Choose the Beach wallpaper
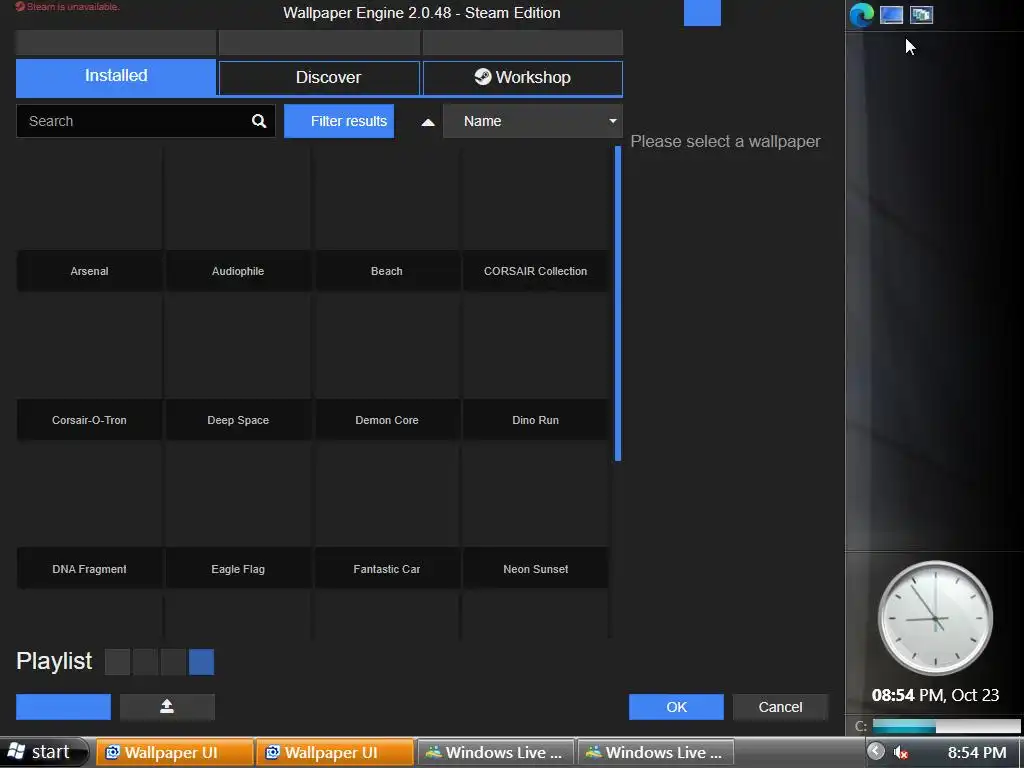1024x768 pixels. click(x=387, y=219)
